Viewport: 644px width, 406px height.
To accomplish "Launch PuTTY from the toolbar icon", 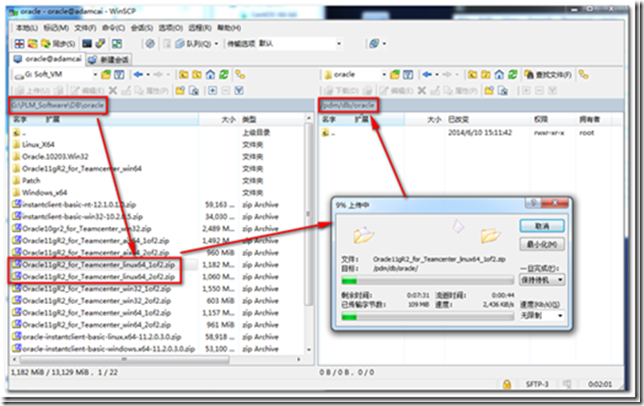I will tap(100, 44).
